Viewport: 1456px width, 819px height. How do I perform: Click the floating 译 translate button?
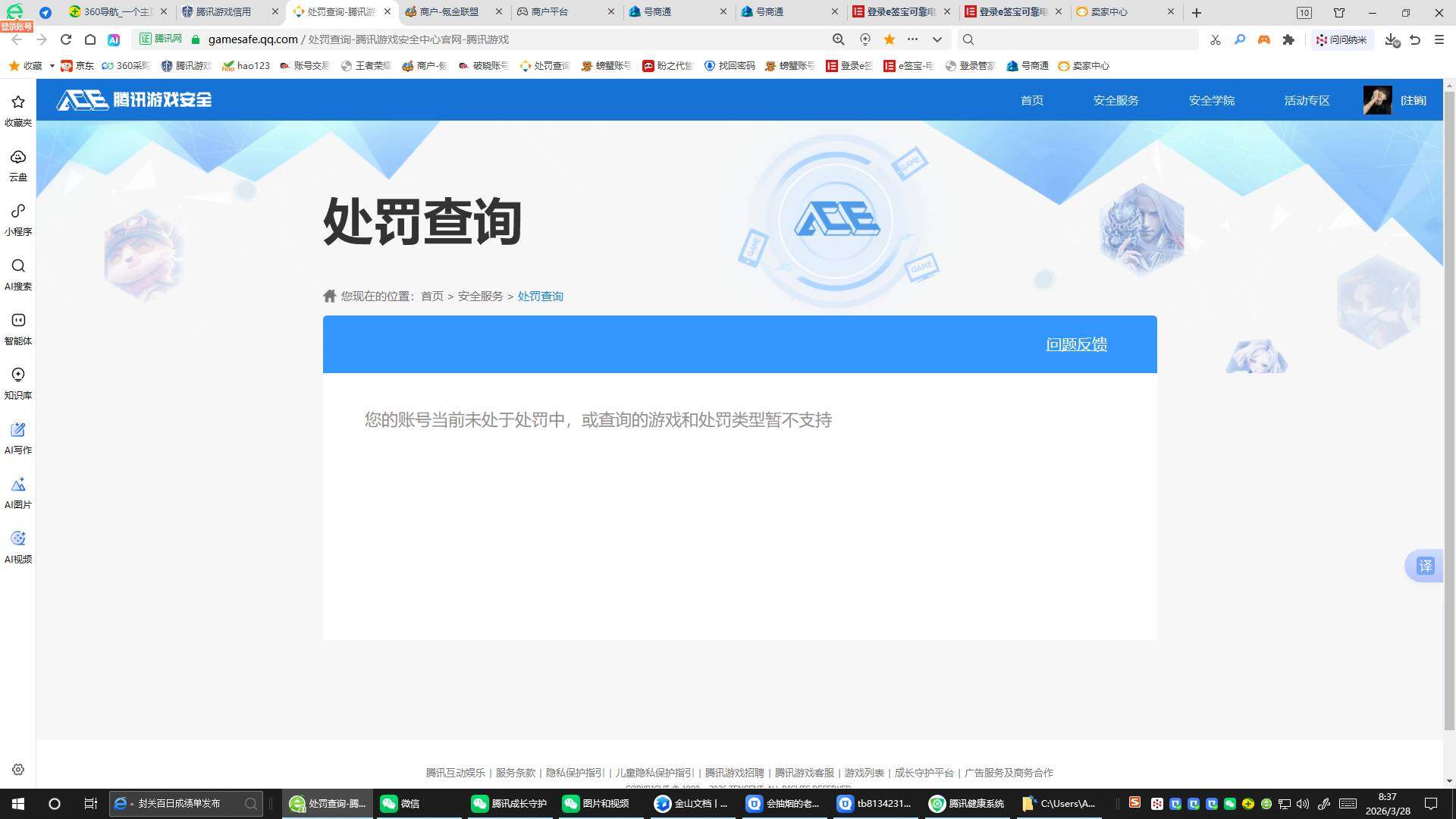tap(1426, 566)
